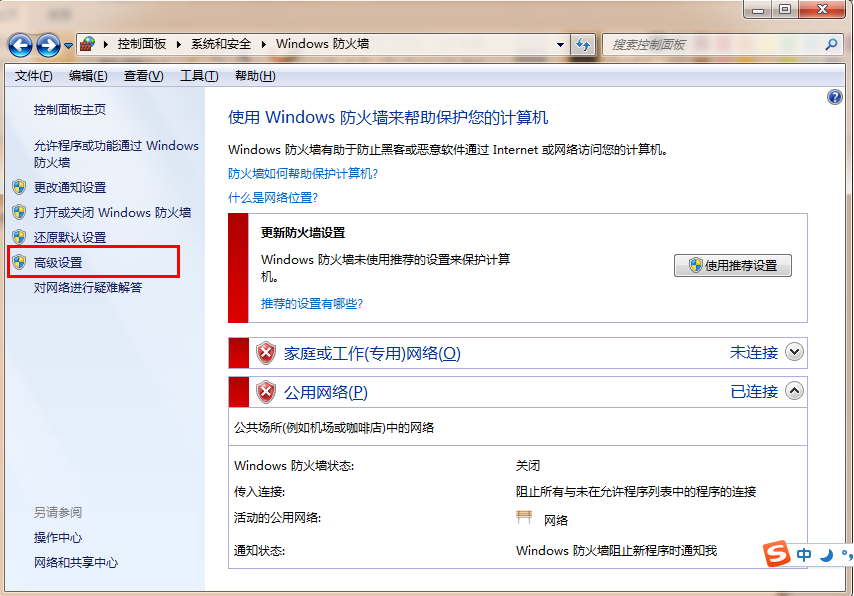
Task: Click 还原默认设置 in left sidebar
Action: point(70,238)
